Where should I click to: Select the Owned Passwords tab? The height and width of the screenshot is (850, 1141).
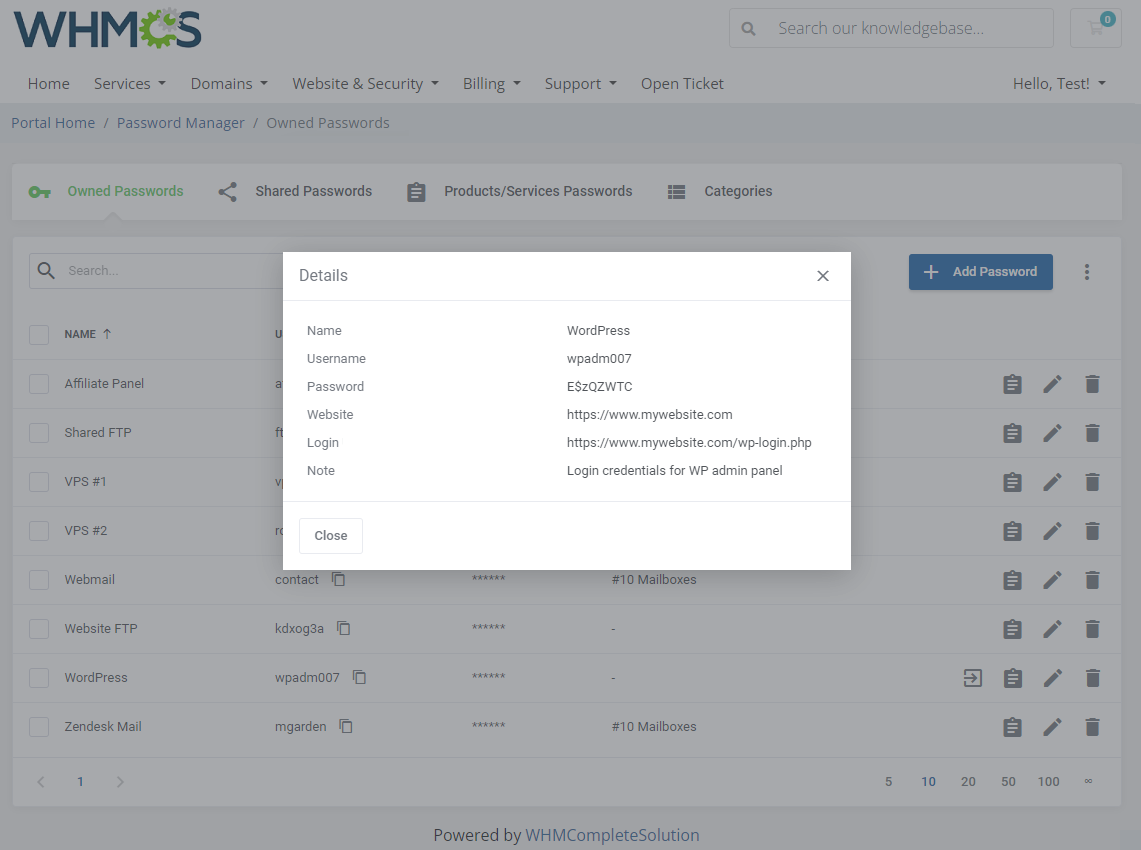[106, 191]
